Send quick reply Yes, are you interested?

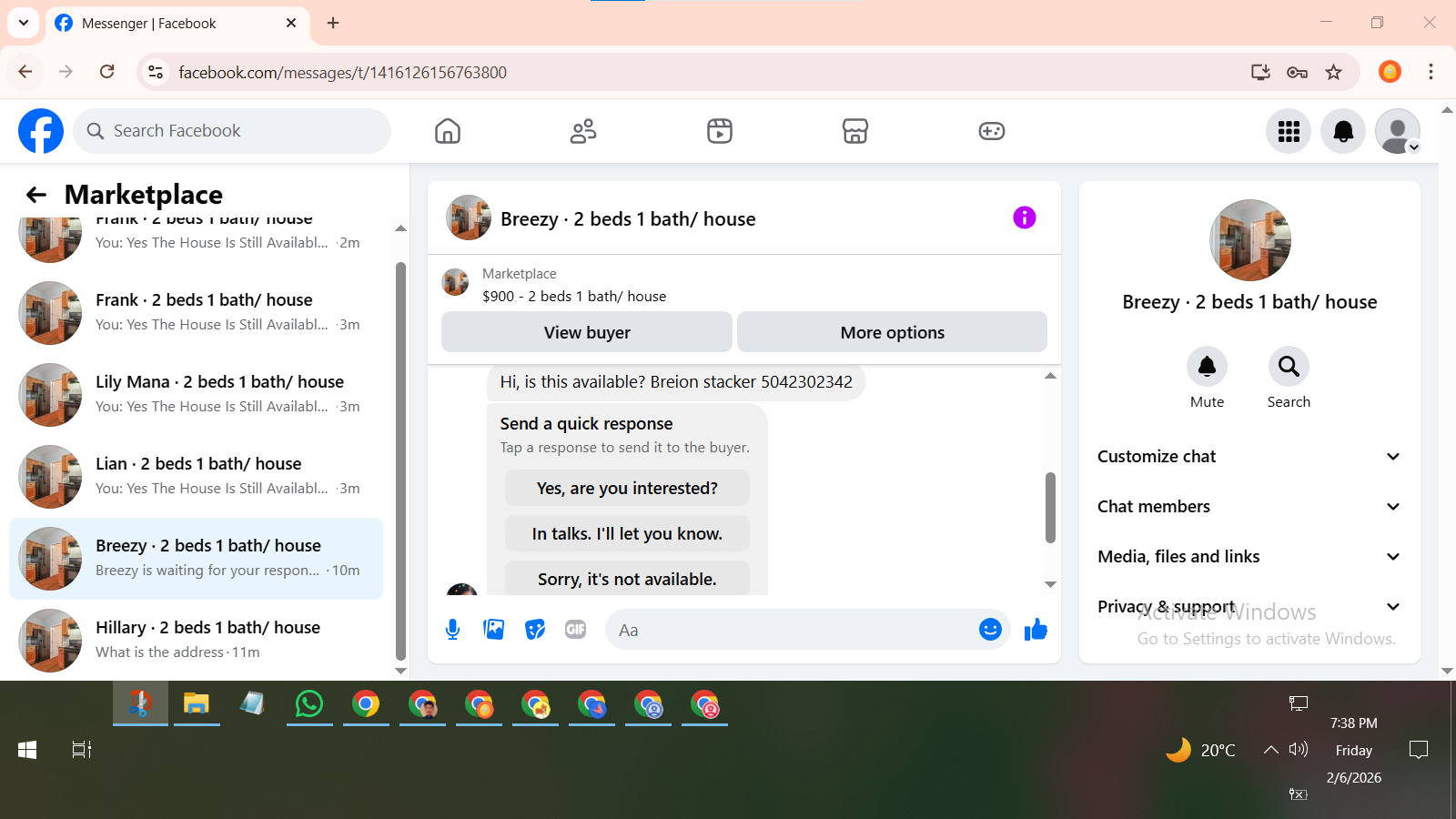click(x=627, y=489)
